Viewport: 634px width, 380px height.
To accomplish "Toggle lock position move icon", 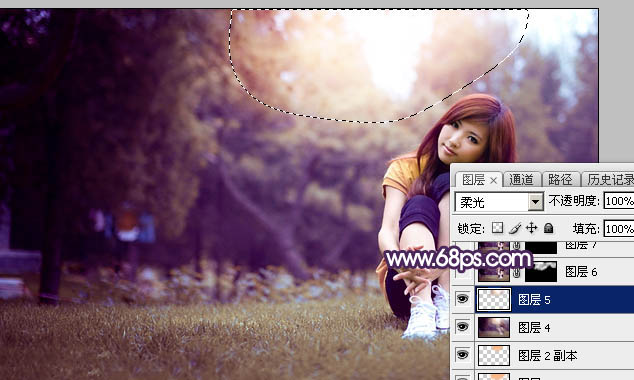I will point(531,228).
